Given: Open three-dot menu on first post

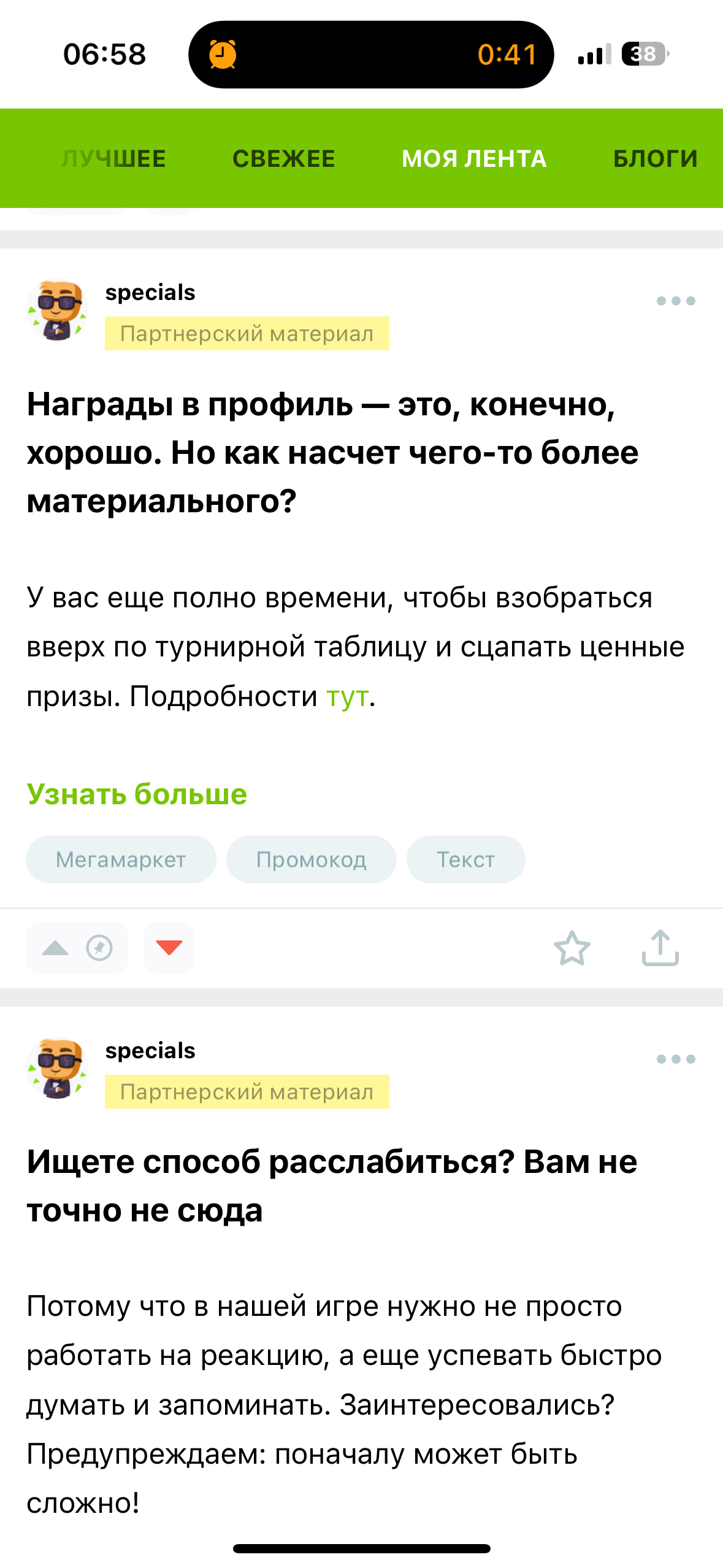Looking at the screenshot, I should (x=675, y=301).
